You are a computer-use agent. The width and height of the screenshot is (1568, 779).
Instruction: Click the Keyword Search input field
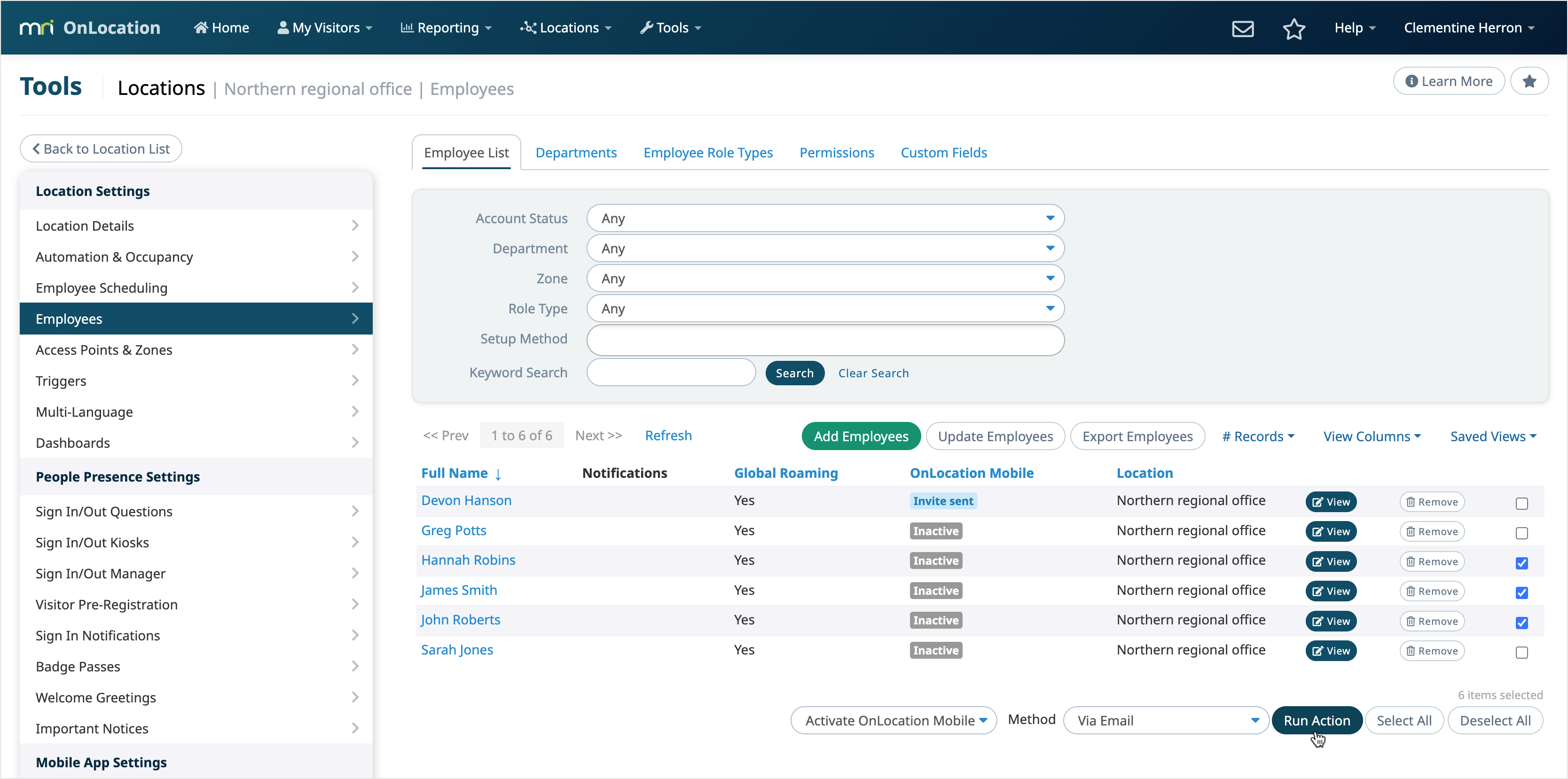click(670, 373)
